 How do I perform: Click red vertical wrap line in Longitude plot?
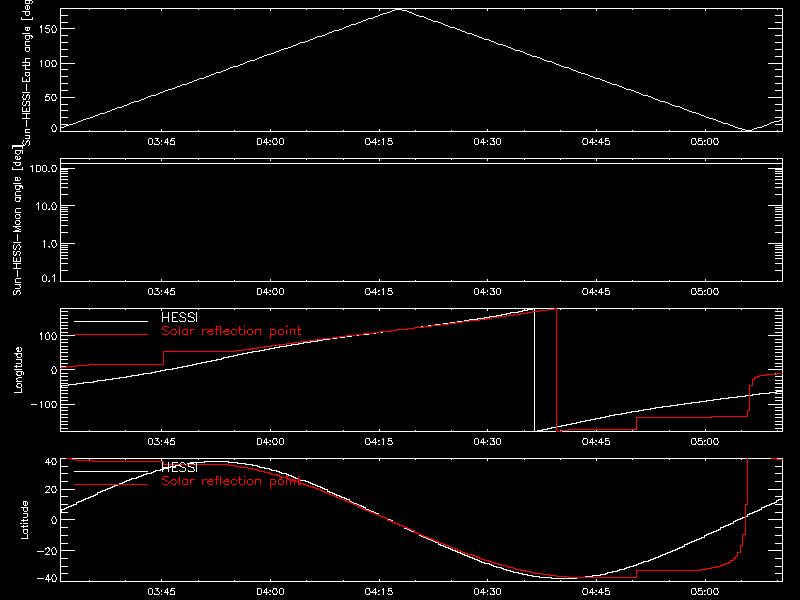point(556,370)
